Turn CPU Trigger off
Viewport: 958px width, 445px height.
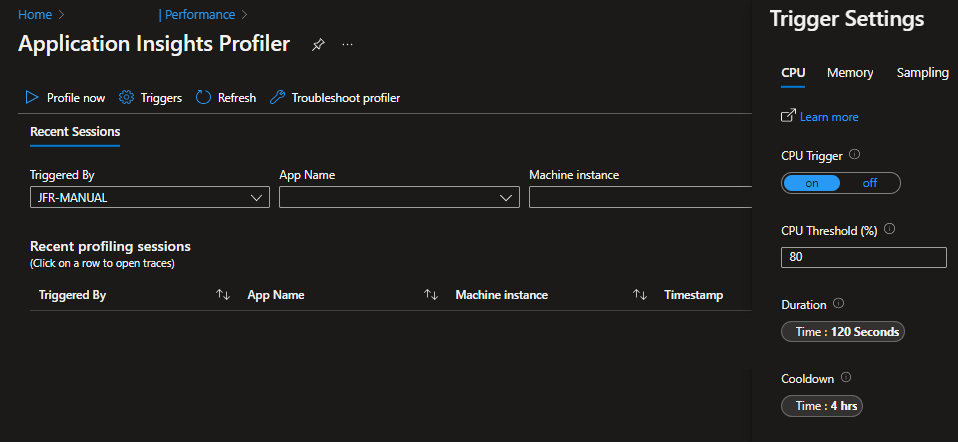click(869, 183)
